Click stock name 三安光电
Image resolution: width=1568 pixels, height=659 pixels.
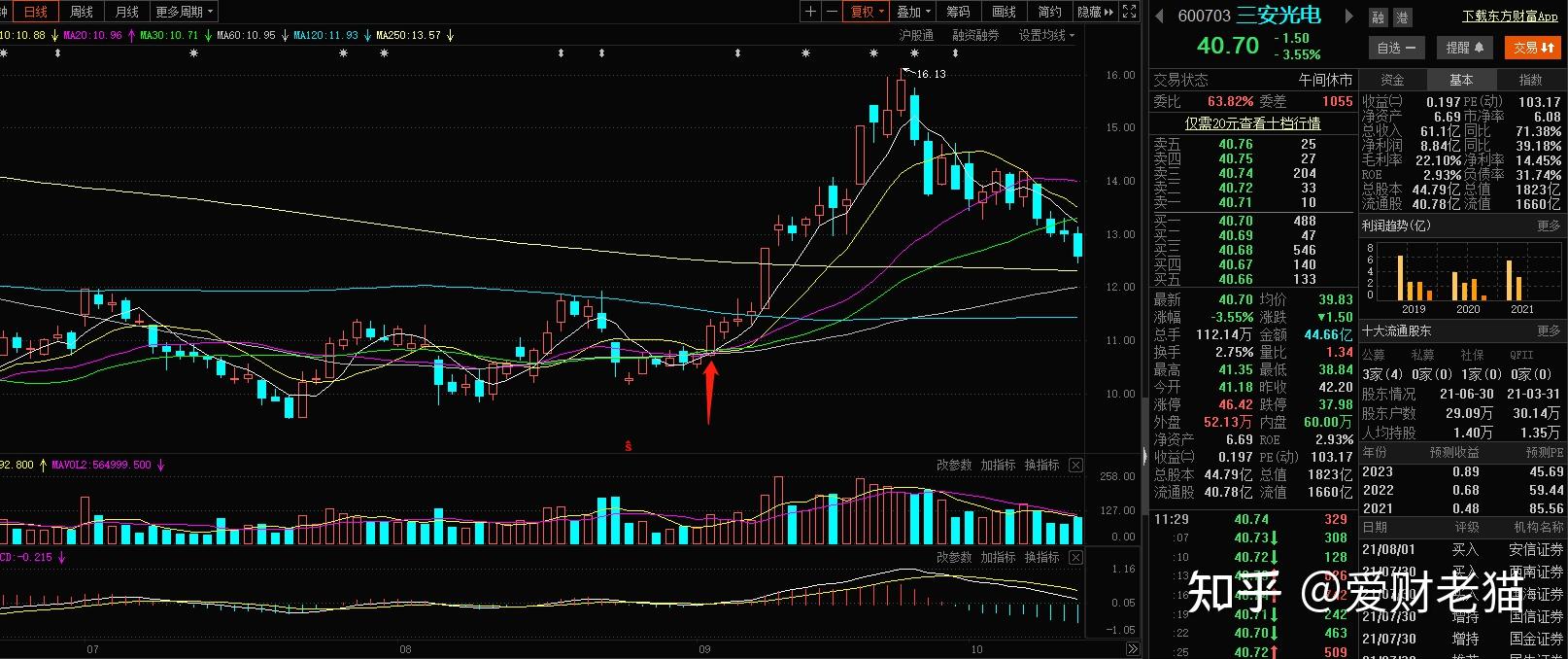coord(1278,16)
